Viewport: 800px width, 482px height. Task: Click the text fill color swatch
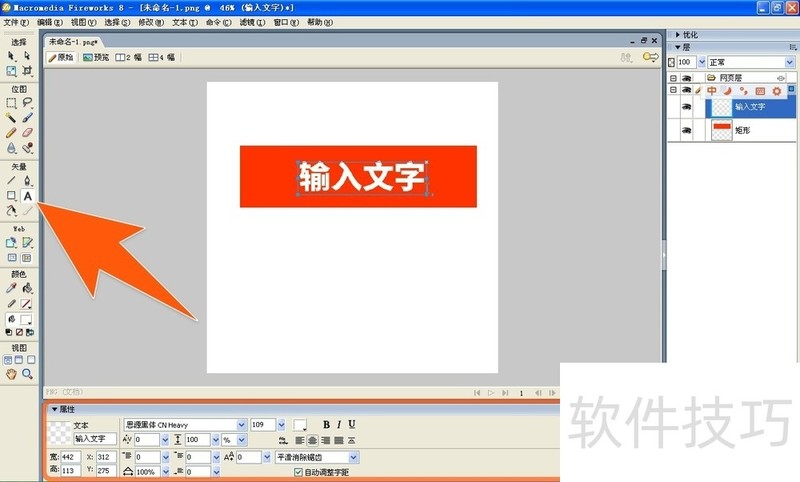click(x=299, y=424)
